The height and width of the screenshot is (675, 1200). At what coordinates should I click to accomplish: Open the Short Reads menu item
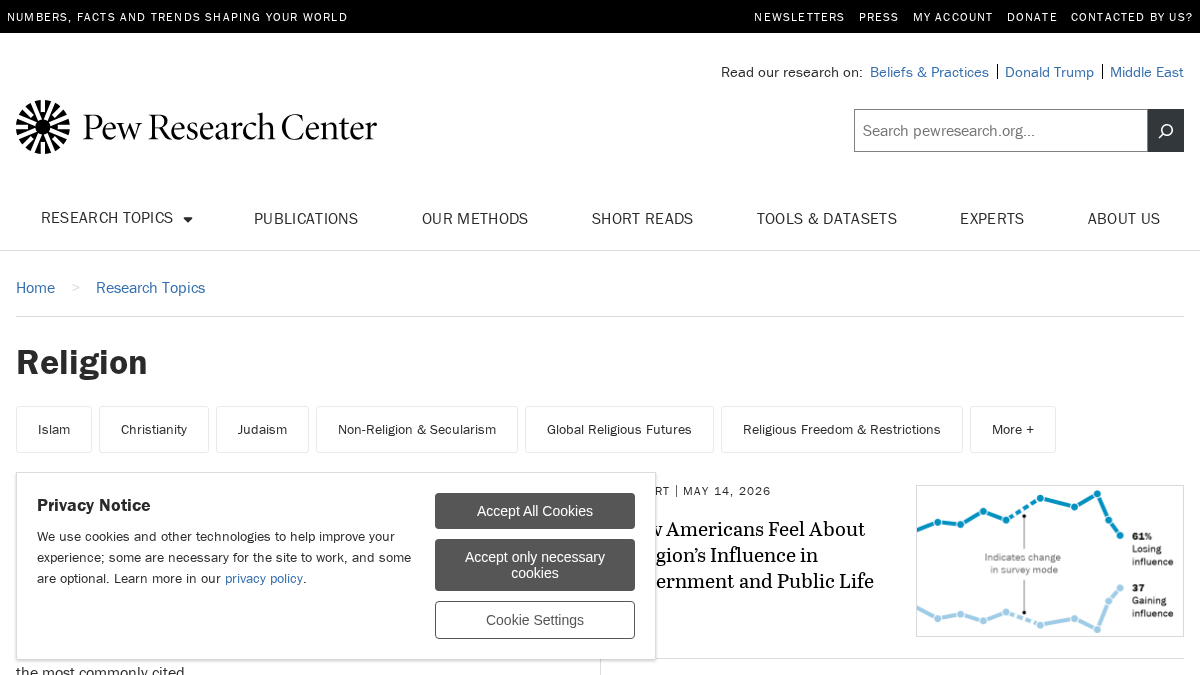642,219
